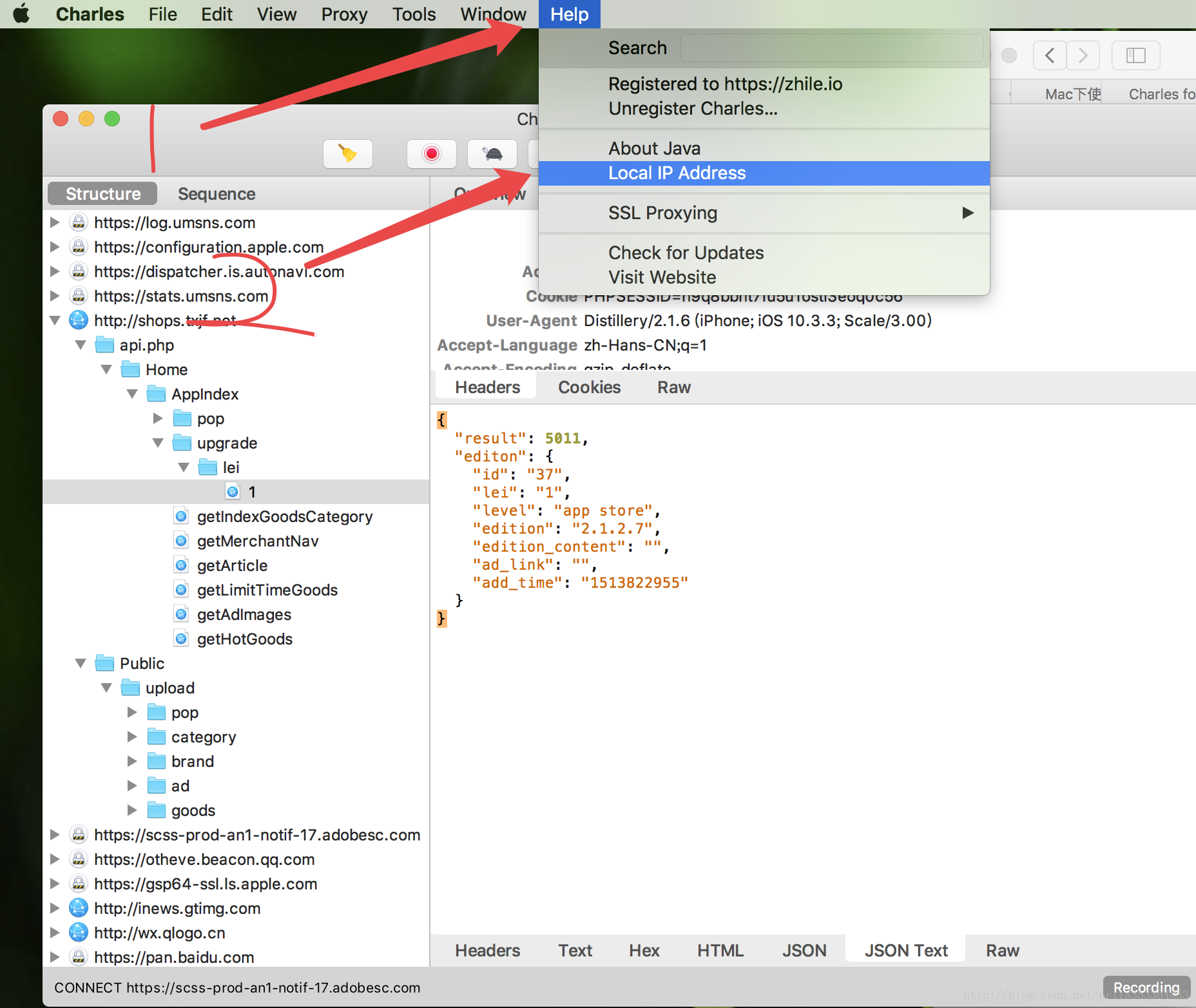Click the request icon for item 1
This screenshot has width=1196, height=1008.
click(x=233, y=492)
